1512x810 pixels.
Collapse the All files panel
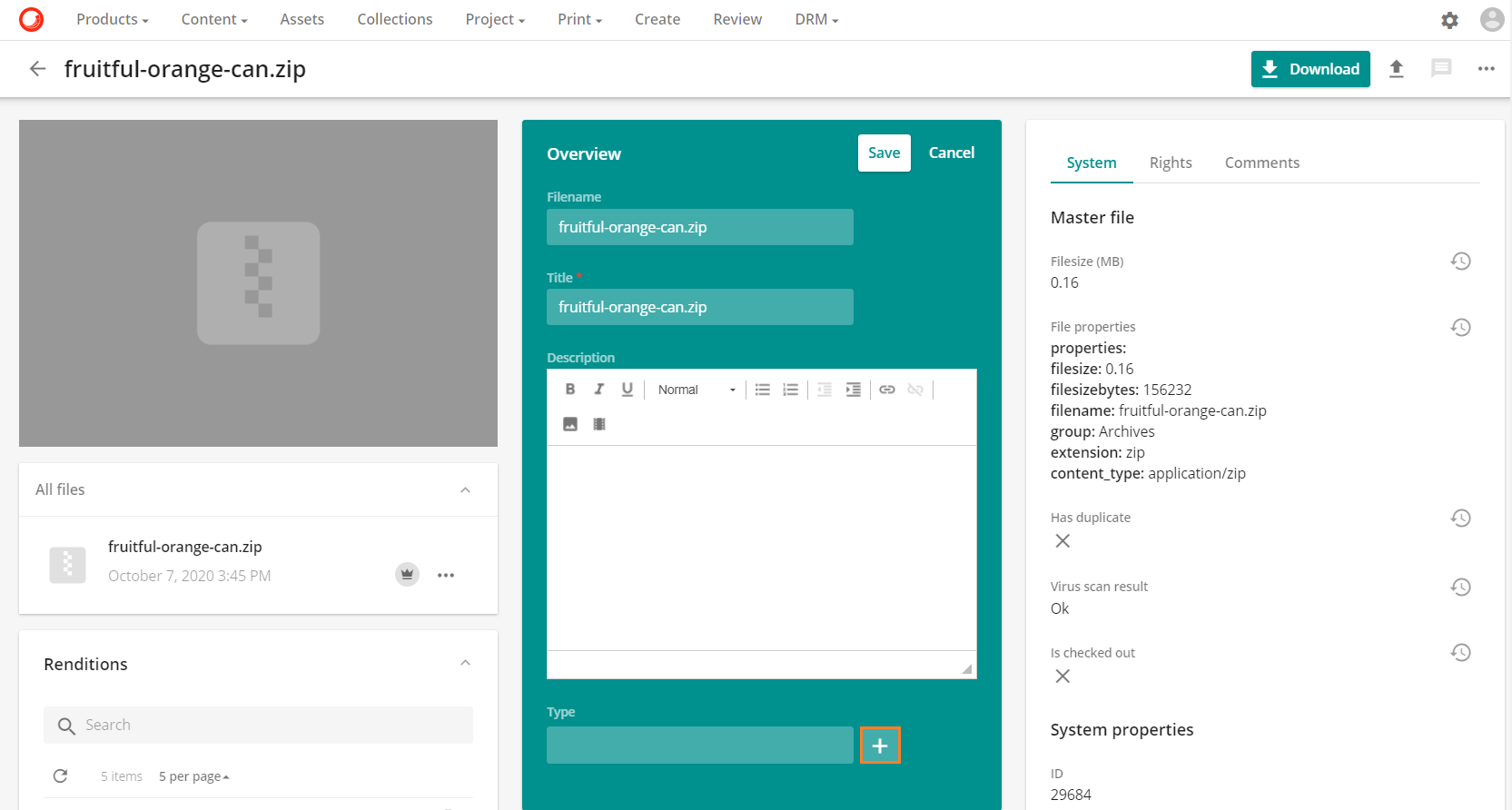(x=465, y=490)
